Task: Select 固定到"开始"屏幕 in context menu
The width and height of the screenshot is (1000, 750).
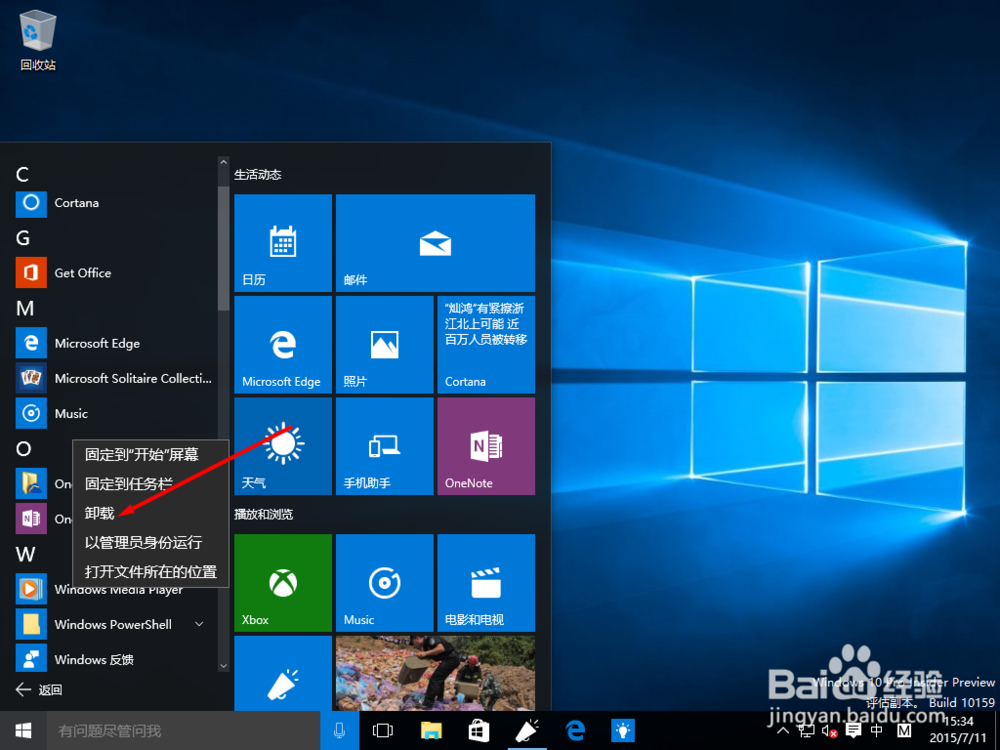Action: (x=151, y=455)
